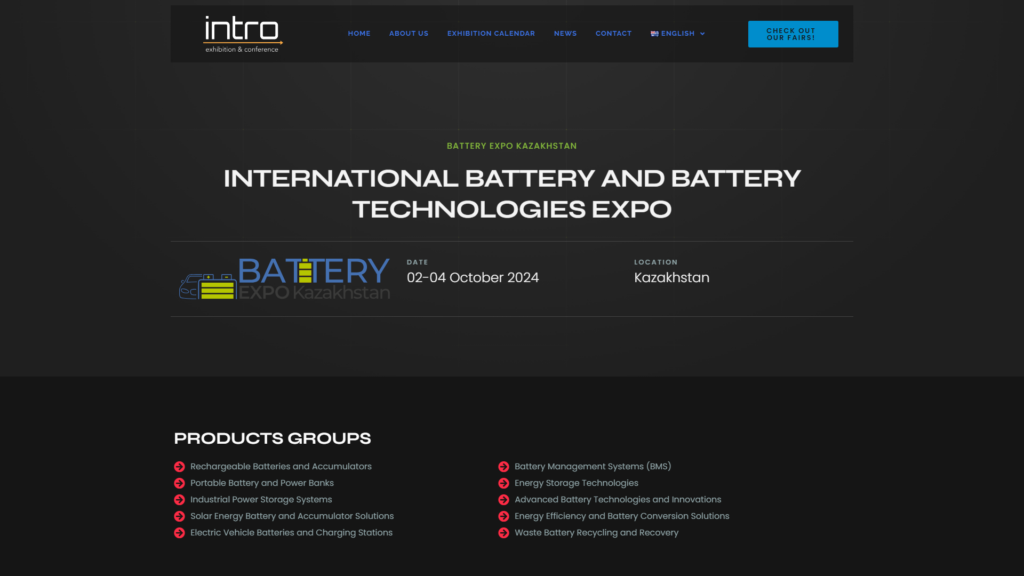Select Rechargeable Batteries and Accumulators text
This screenshot has width=1024, height=576.
[x=281, y=466]
